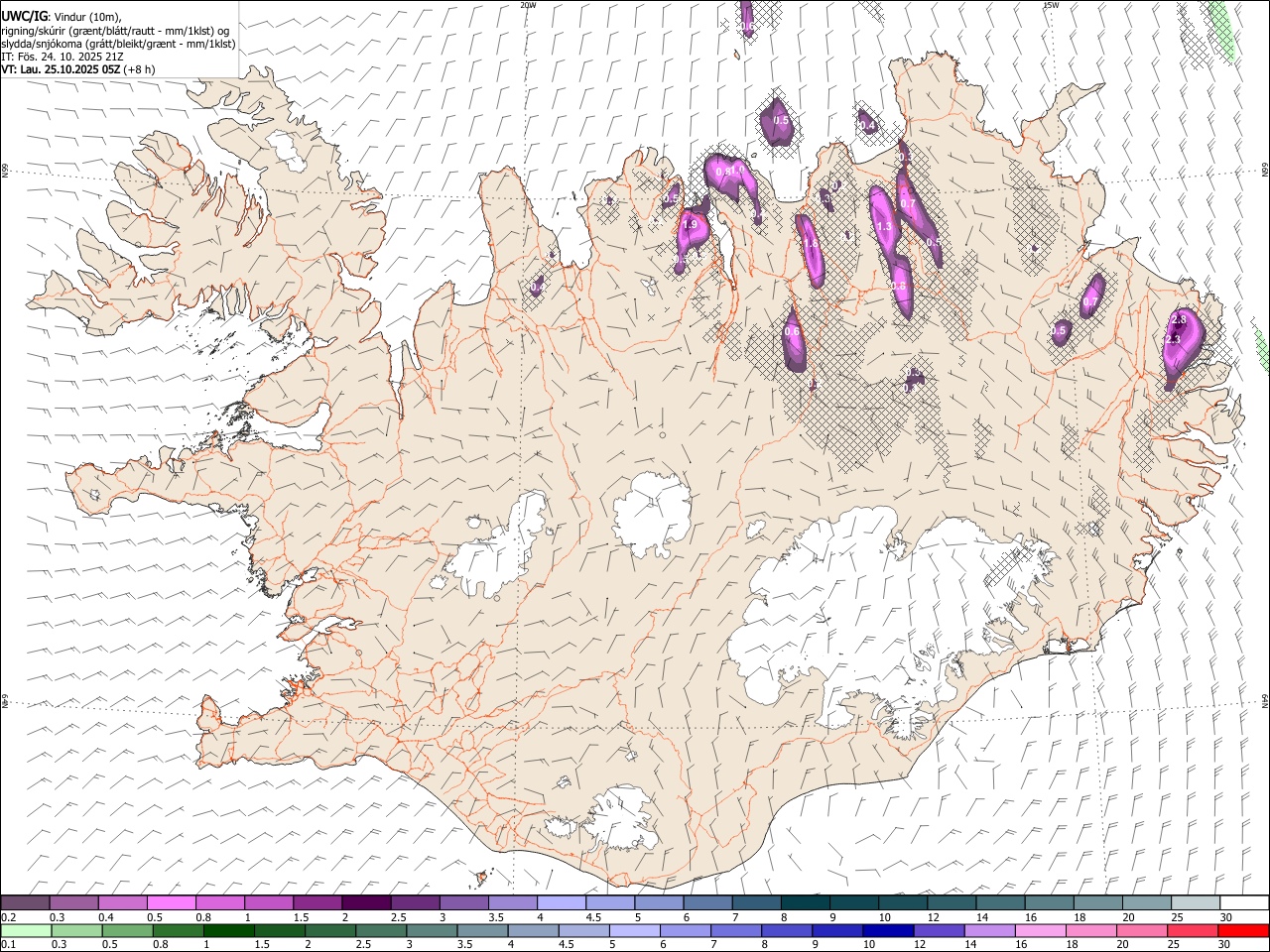Click the 1.8 snowfall value label
The height and width of the screenshot is (952, 1270).
(x=810, y=244)
